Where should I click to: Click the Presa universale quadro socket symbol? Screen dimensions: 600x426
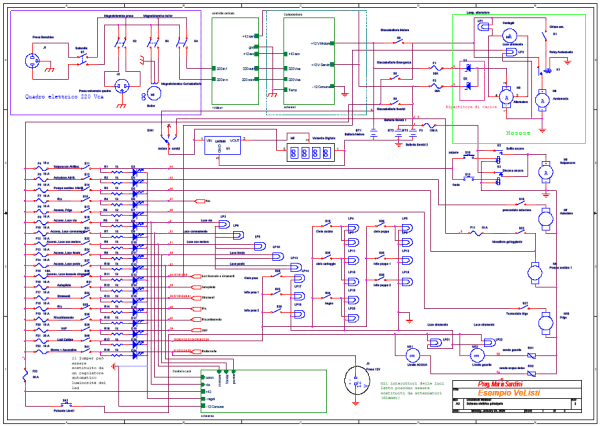coord(122,85)
